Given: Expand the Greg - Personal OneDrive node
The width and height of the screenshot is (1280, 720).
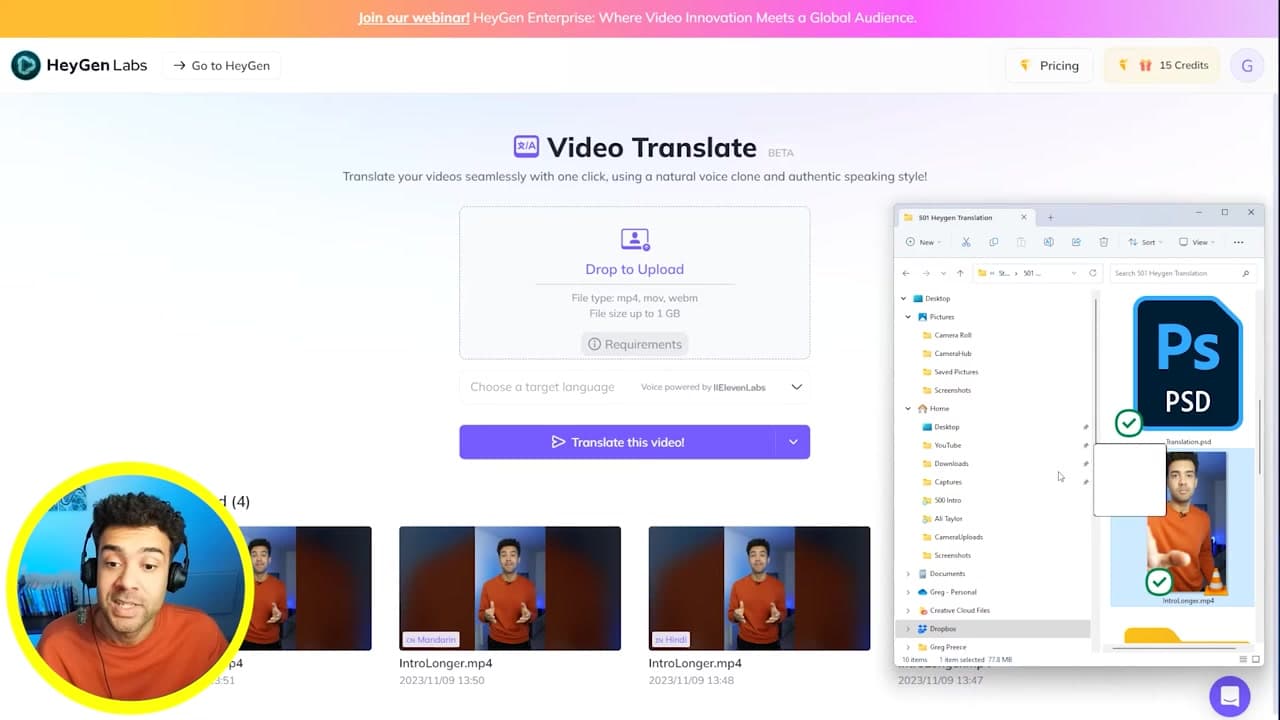Looking at the screenshot, I should pyautogui.click(x=908, y=592).
